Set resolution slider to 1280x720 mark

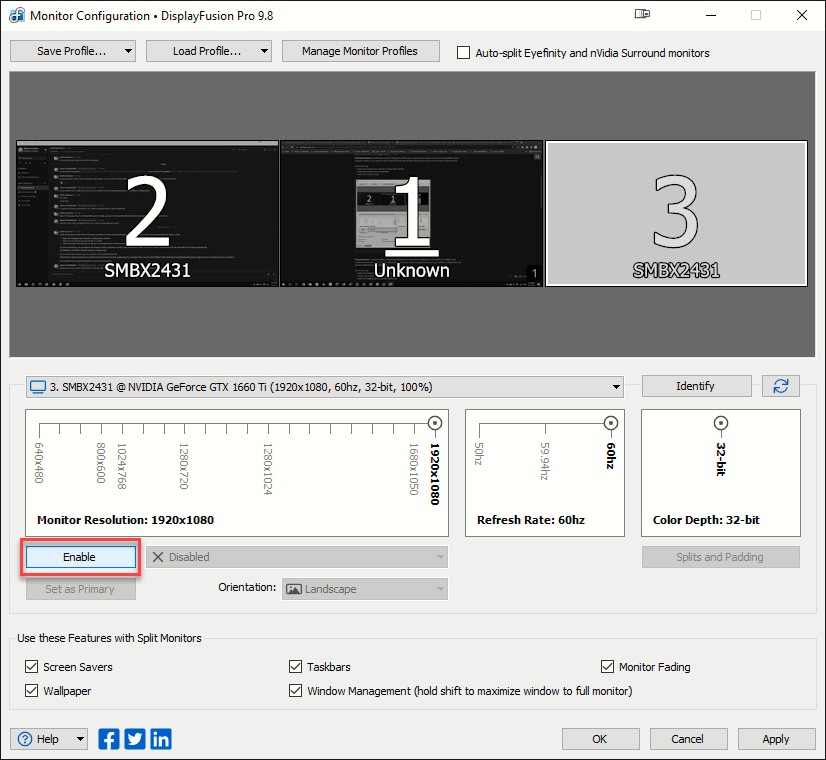183,430
